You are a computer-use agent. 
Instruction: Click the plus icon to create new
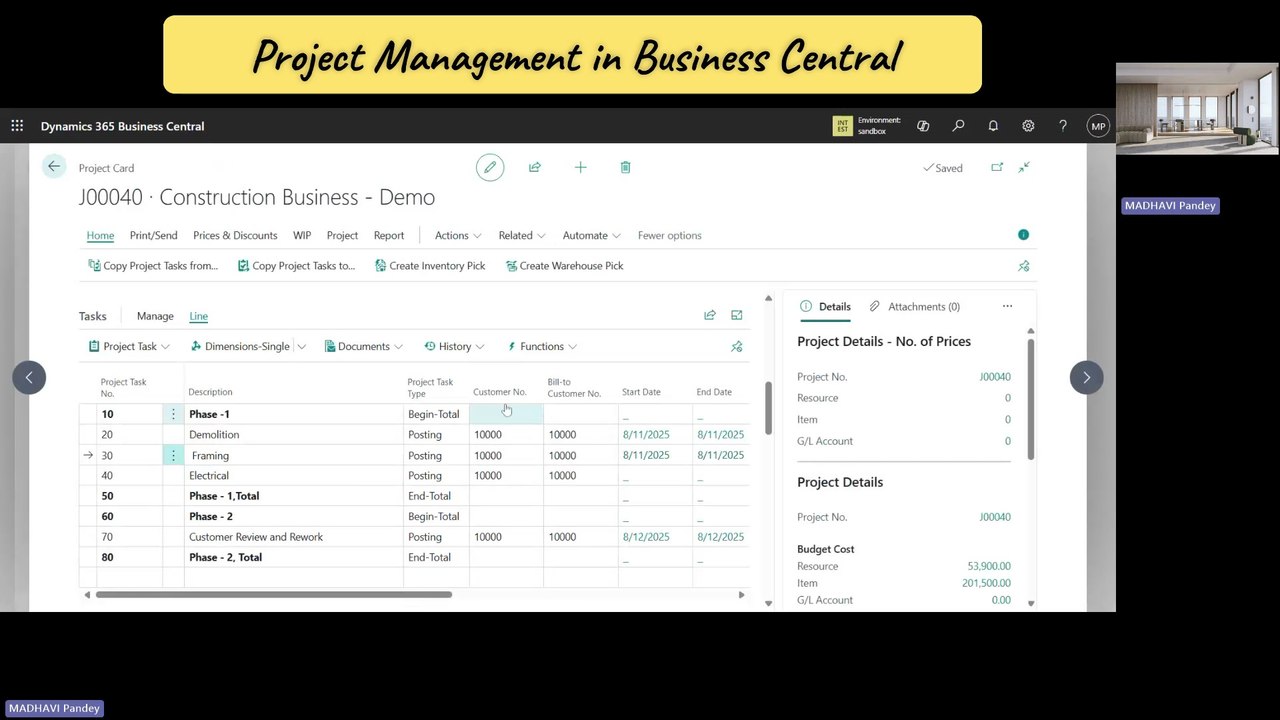580,167
